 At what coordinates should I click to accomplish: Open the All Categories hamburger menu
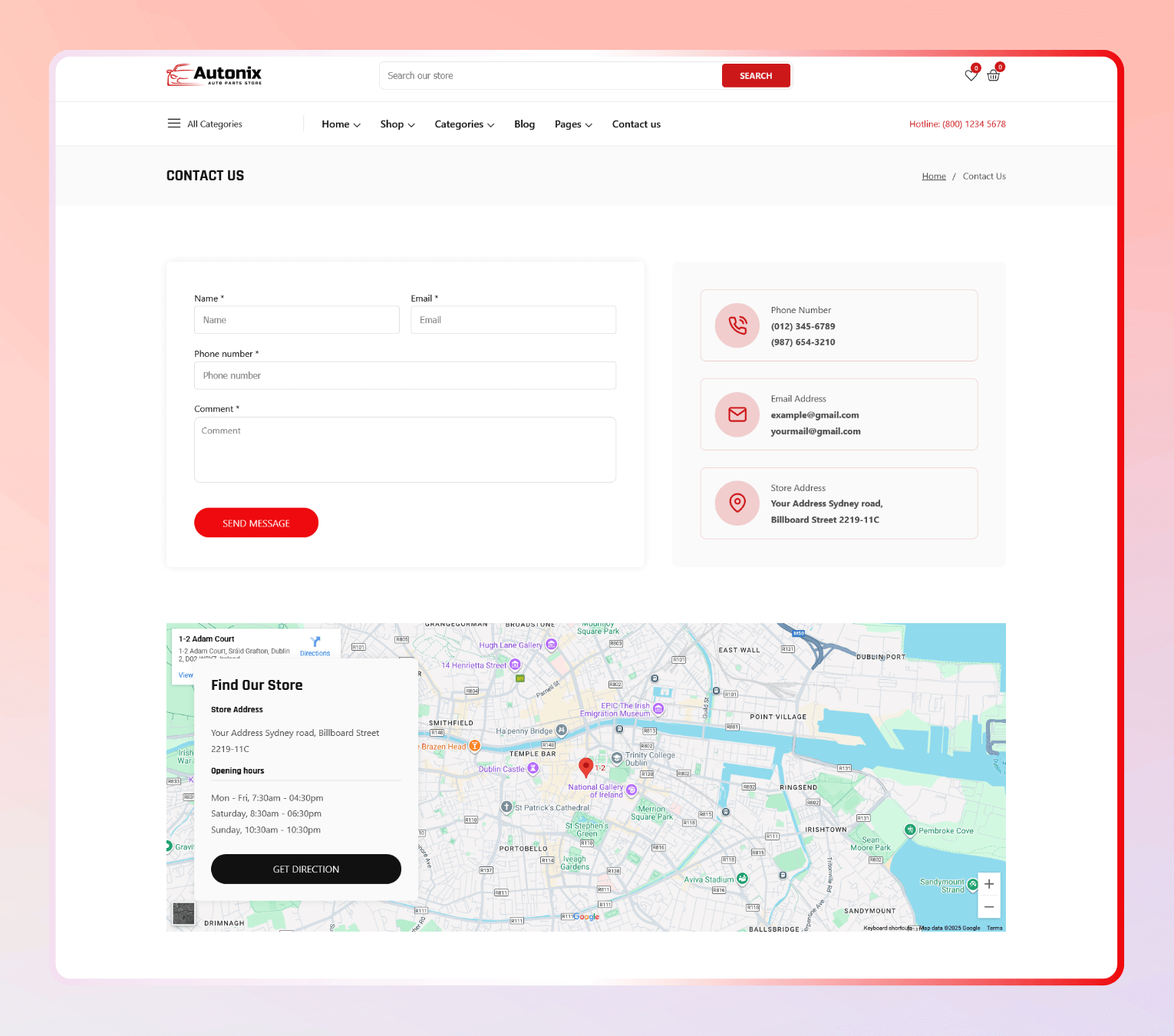(174, 124)
